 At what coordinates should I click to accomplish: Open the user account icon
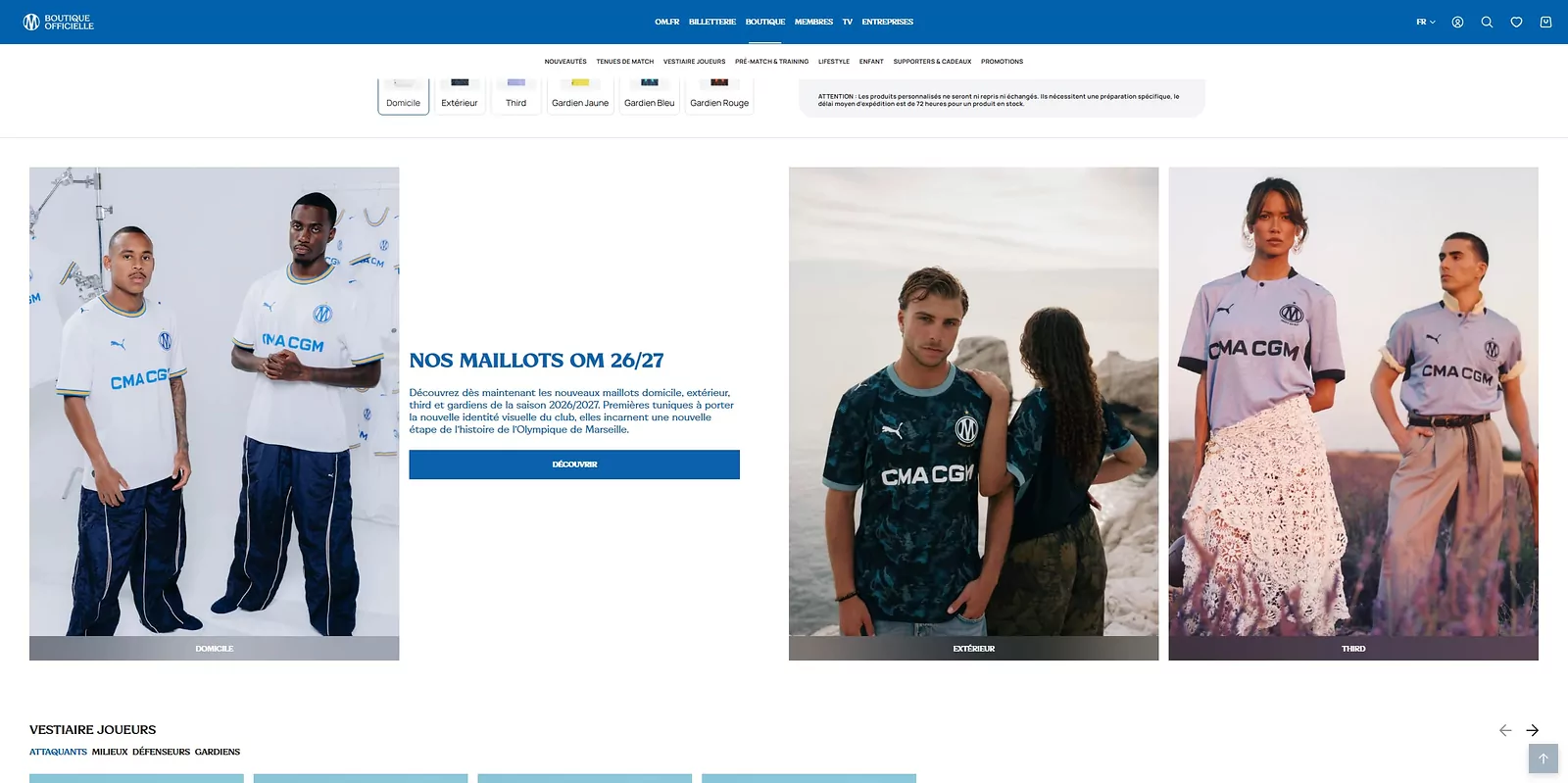tap(1457, 22)
